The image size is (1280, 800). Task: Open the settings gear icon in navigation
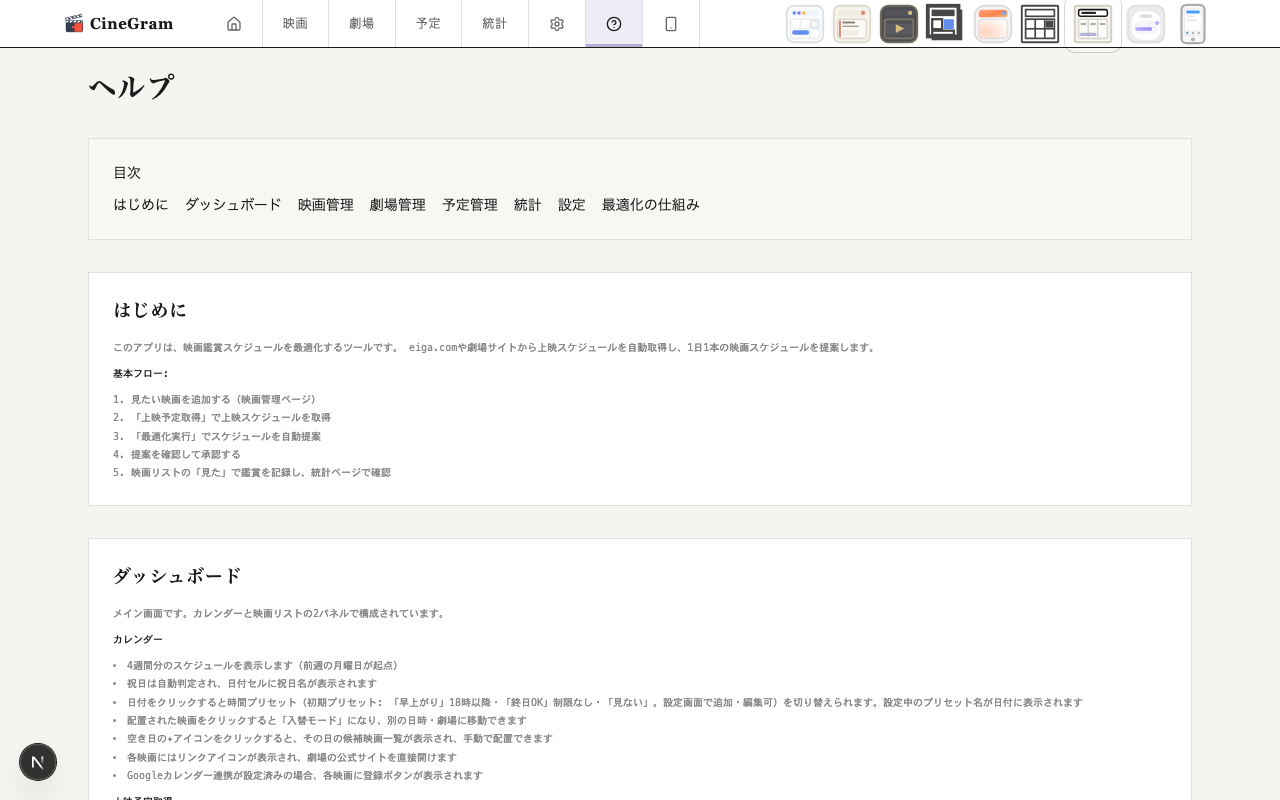556,23
